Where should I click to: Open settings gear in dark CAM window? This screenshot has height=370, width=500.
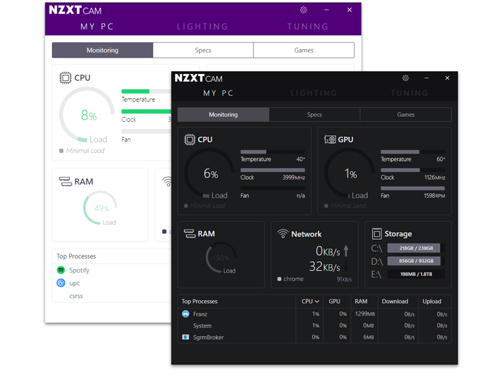405,78
